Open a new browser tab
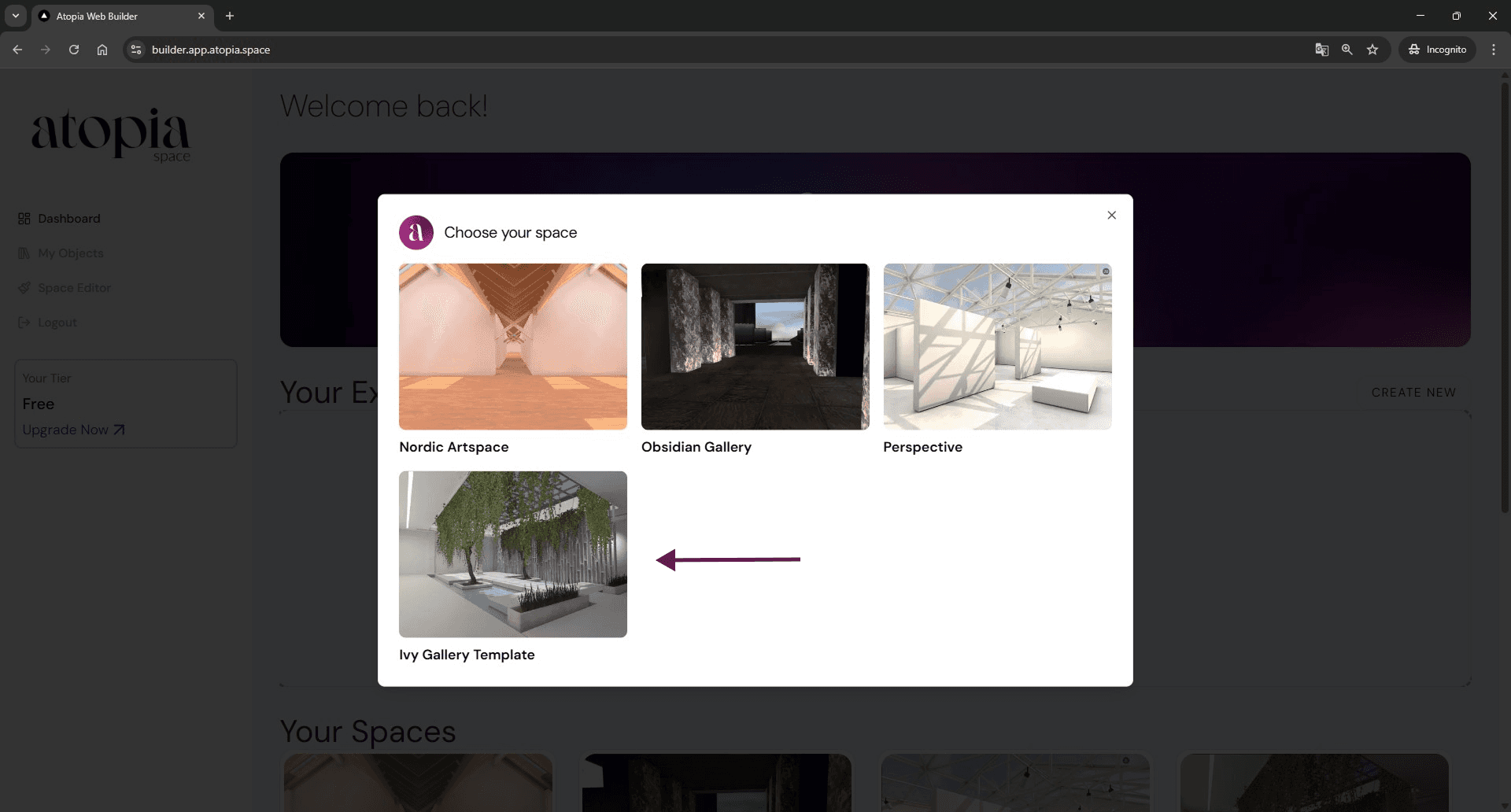 pyautogui.click(x=230, y=16)
